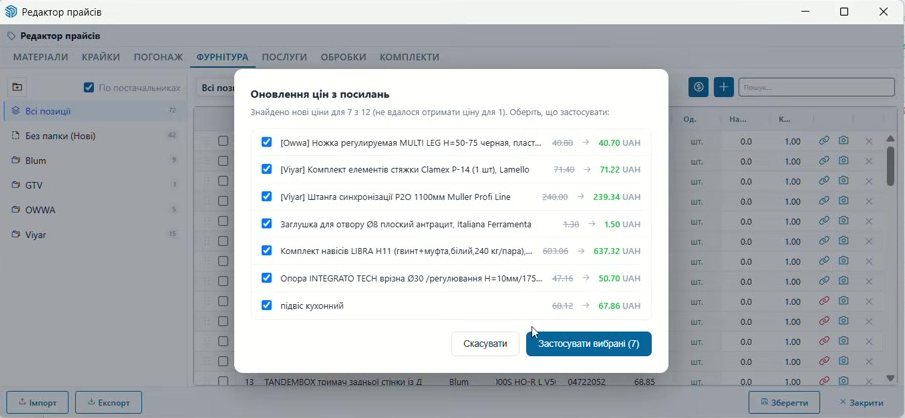Click the new price 239.34 UAH
Image resolution: width=905 pixels, height=418 pixels.
pos(616,196)
